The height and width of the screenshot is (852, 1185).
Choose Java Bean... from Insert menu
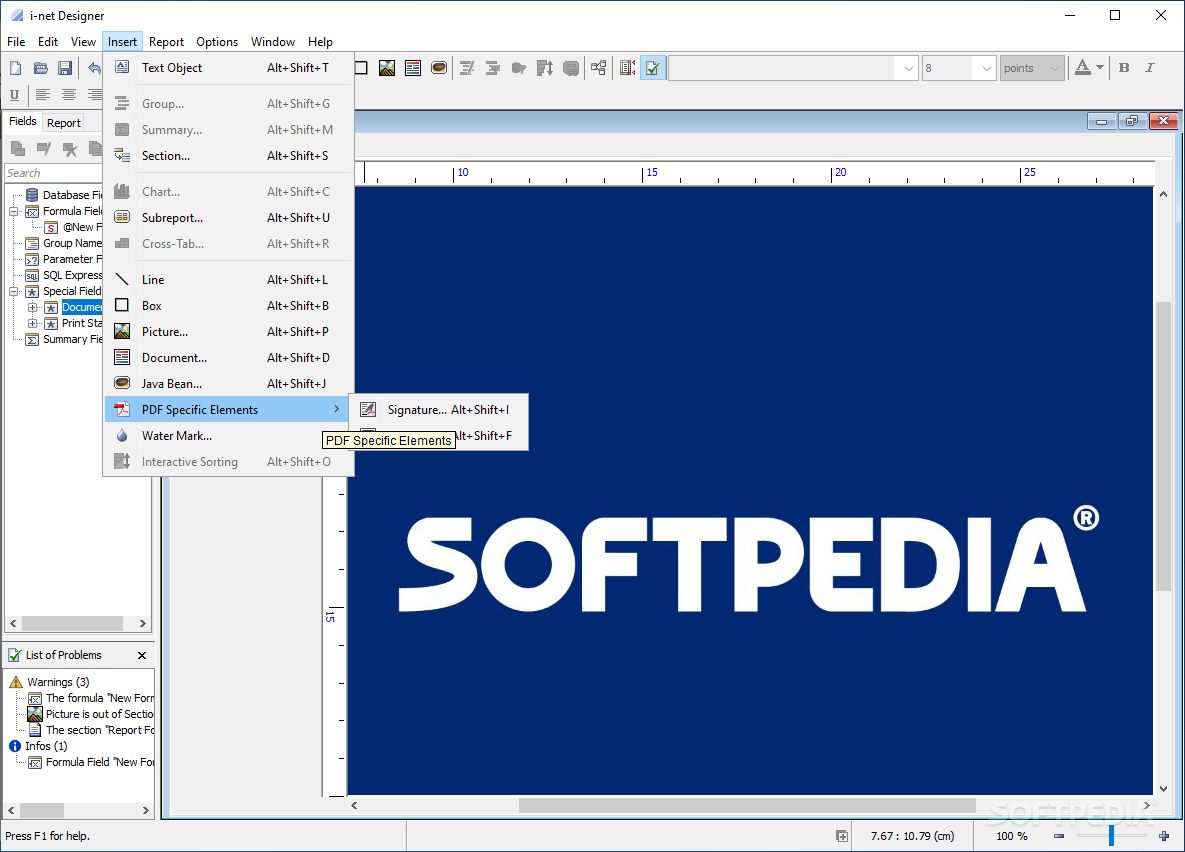click(x=229, y=383)
